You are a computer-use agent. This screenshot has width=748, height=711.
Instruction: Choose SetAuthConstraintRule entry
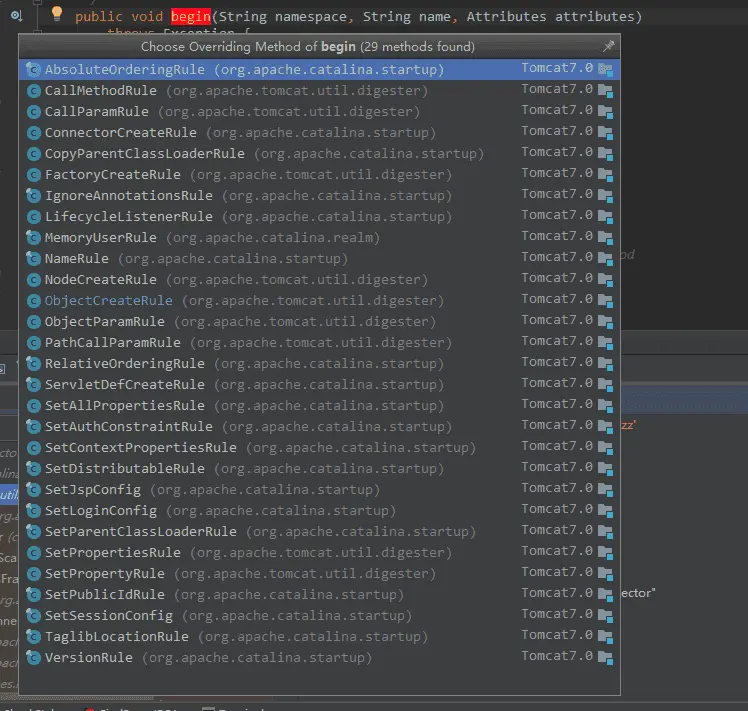click(x=319, y=426)
